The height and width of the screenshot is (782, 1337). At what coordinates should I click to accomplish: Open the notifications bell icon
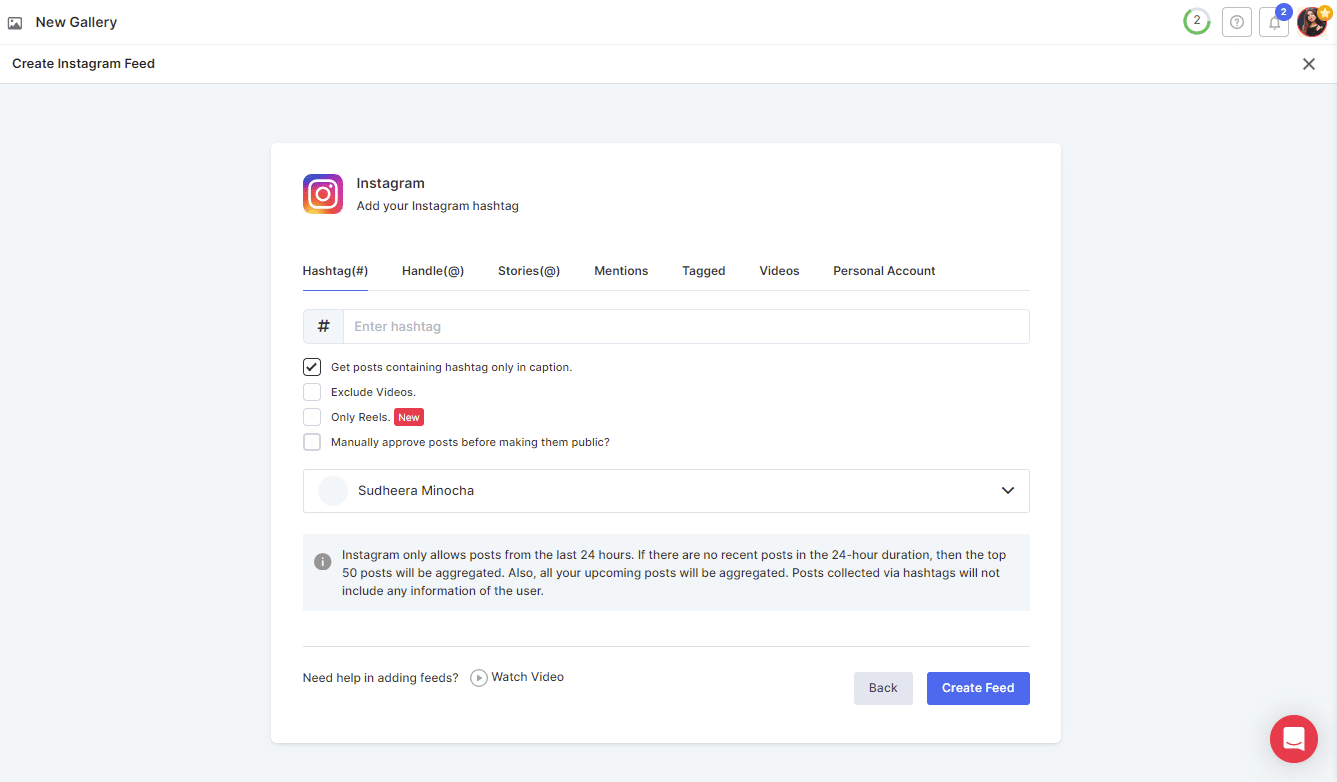click(x=1273, y=22)
